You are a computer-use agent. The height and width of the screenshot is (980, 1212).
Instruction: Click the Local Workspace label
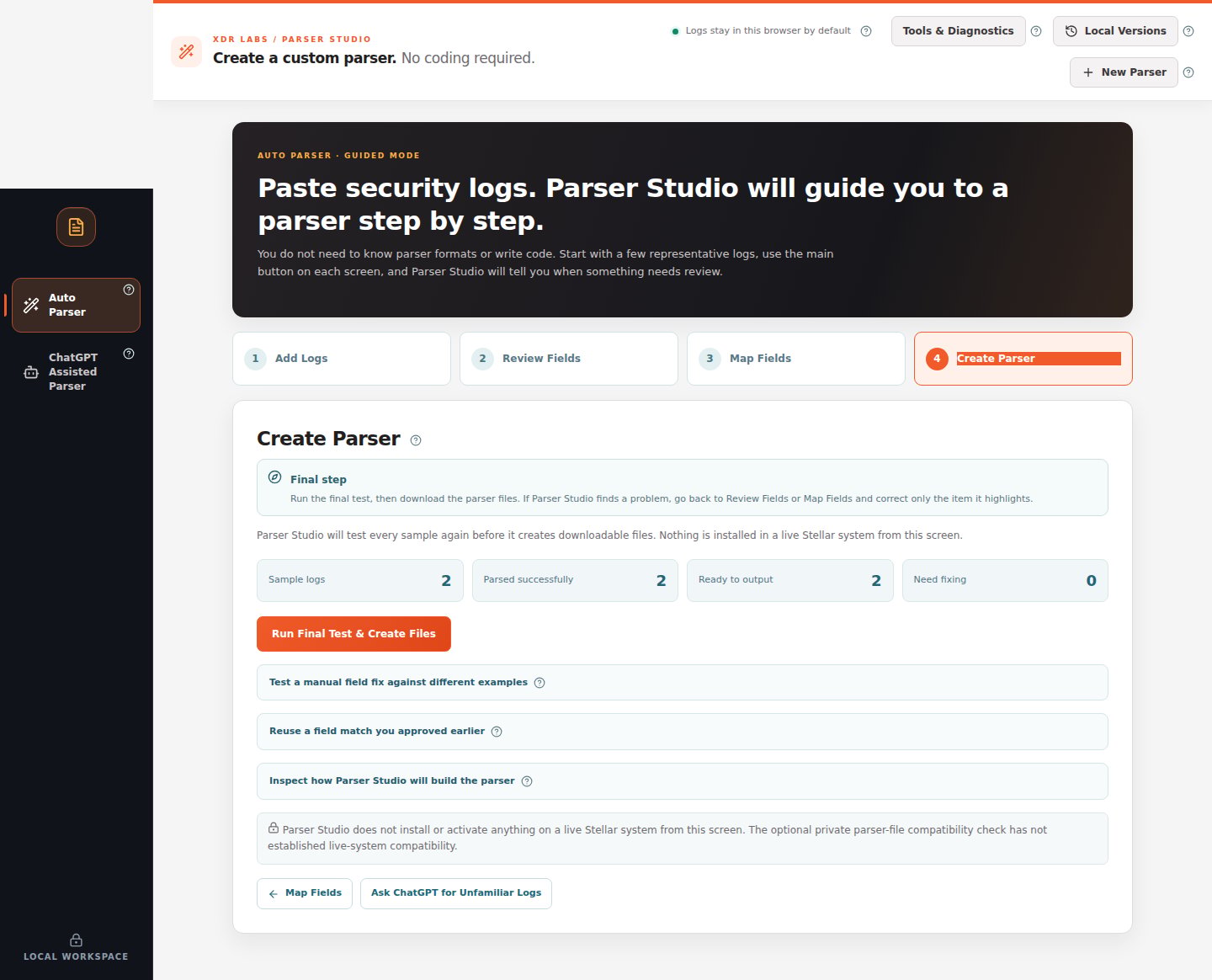76,956
